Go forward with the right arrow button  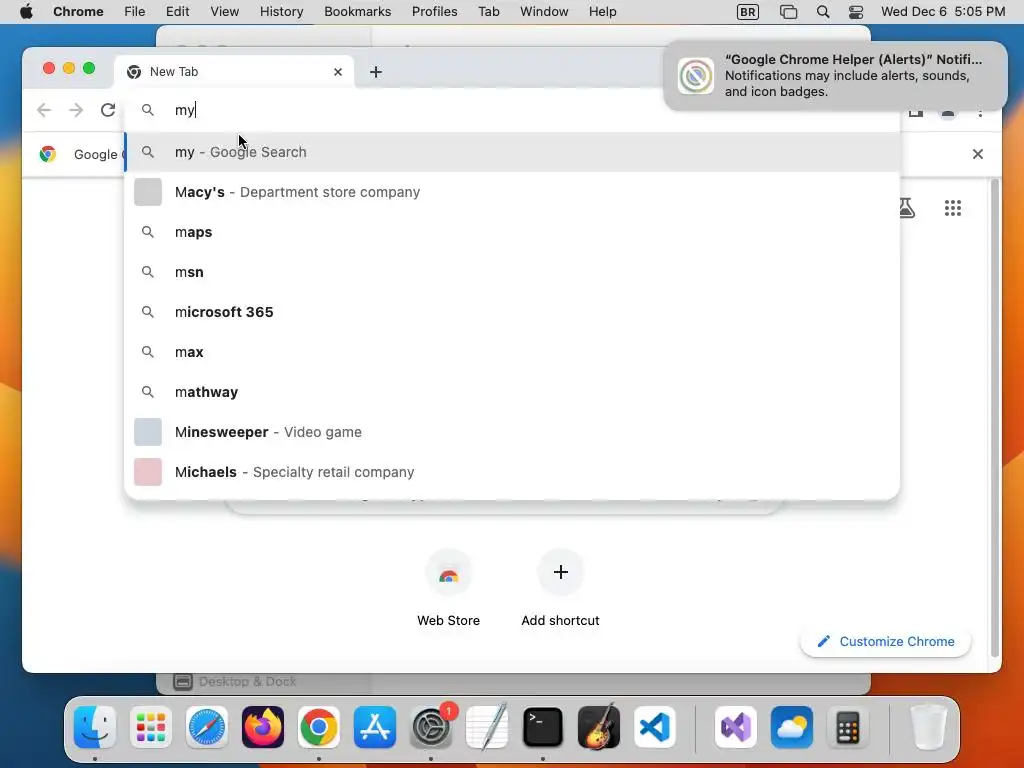pyautogui.click(x=76, y=110)
